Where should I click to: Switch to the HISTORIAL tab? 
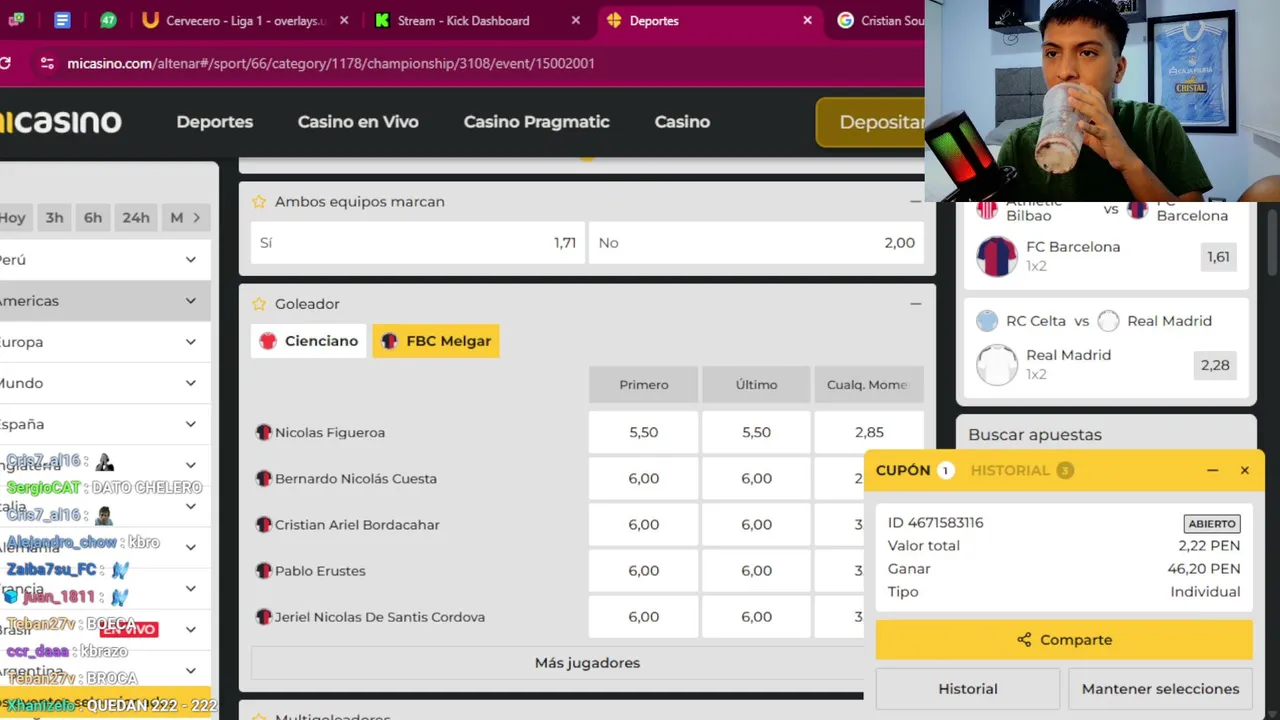[x=1021, y=470]
